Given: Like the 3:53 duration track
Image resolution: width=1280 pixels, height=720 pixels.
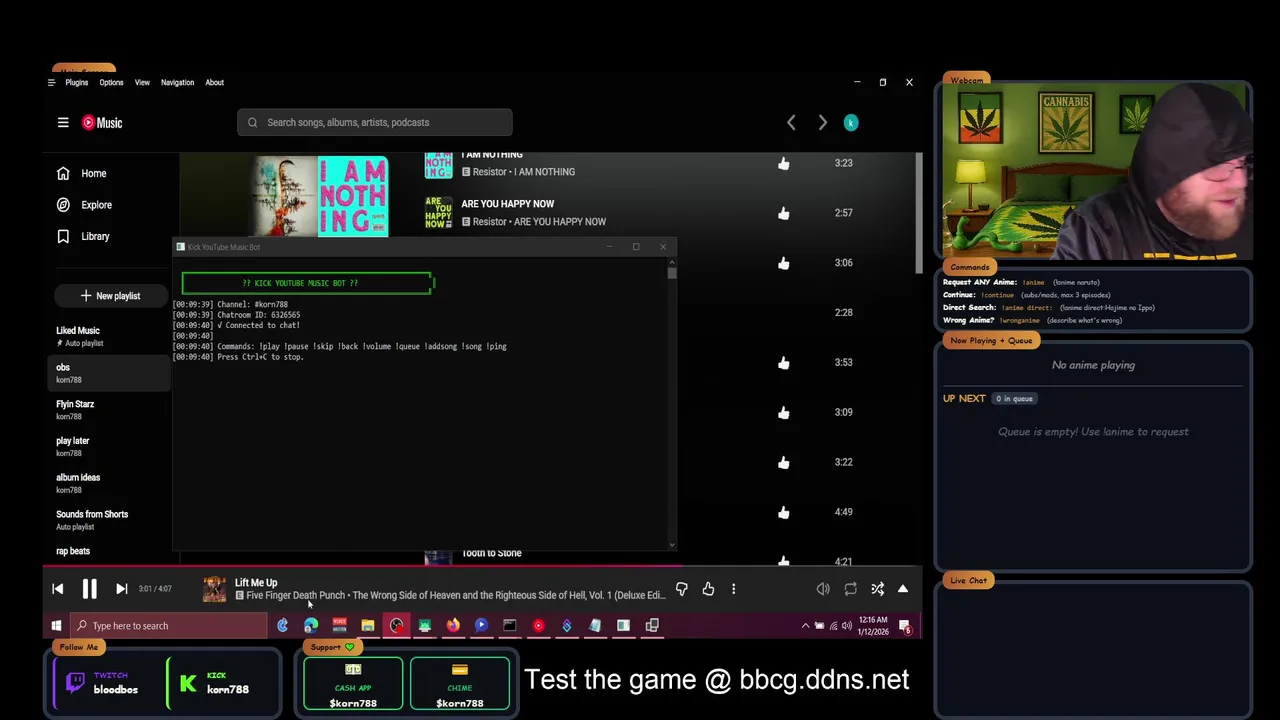Looking at the screenshot, I should (783, 363).
